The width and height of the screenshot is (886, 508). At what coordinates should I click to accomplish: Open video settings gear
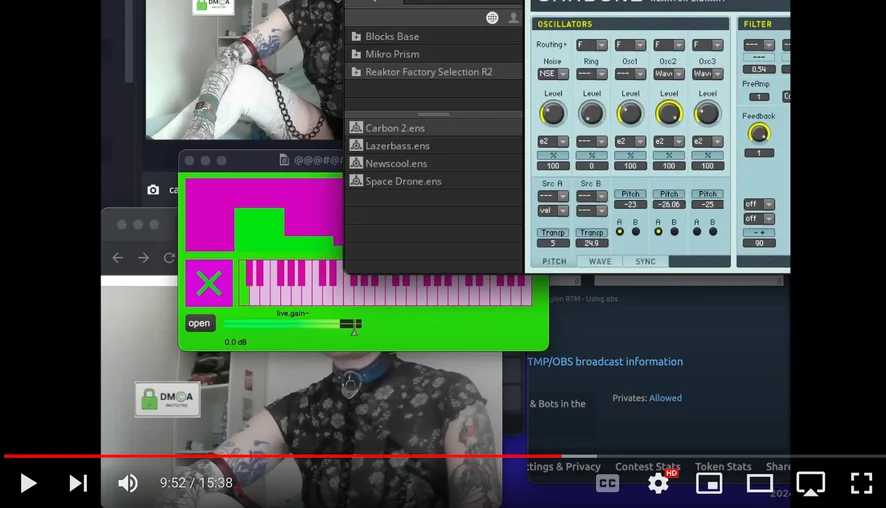(658, 483)
